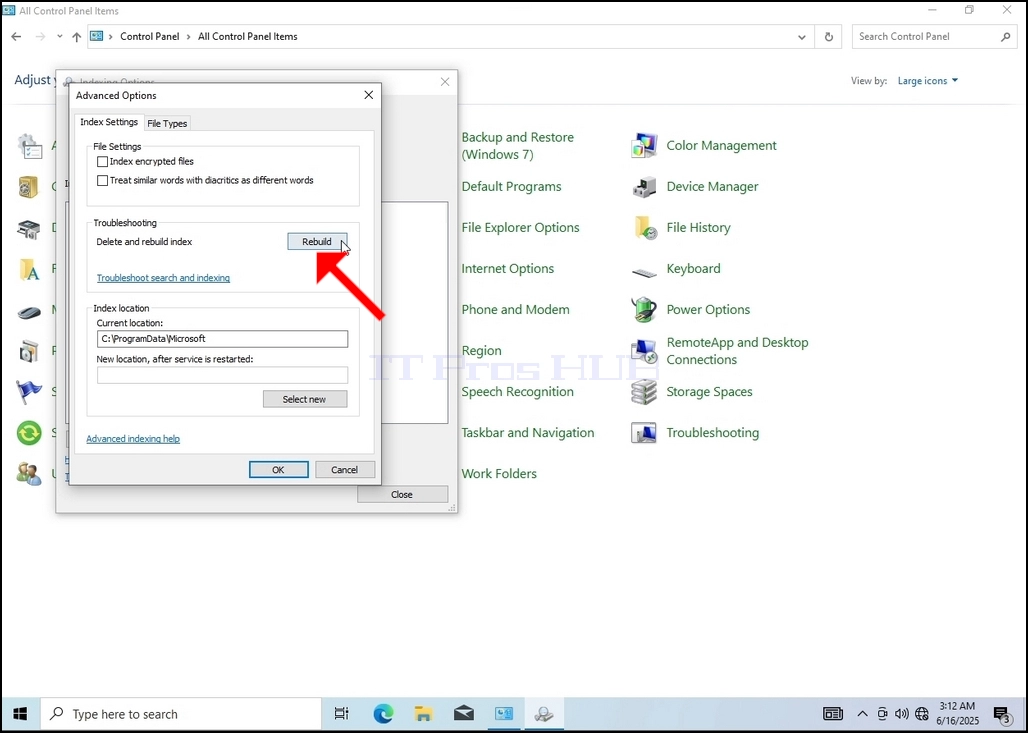Click the Up one level arrow
1028x733 pixels.
pyautogui.click(x=77, y=37)
